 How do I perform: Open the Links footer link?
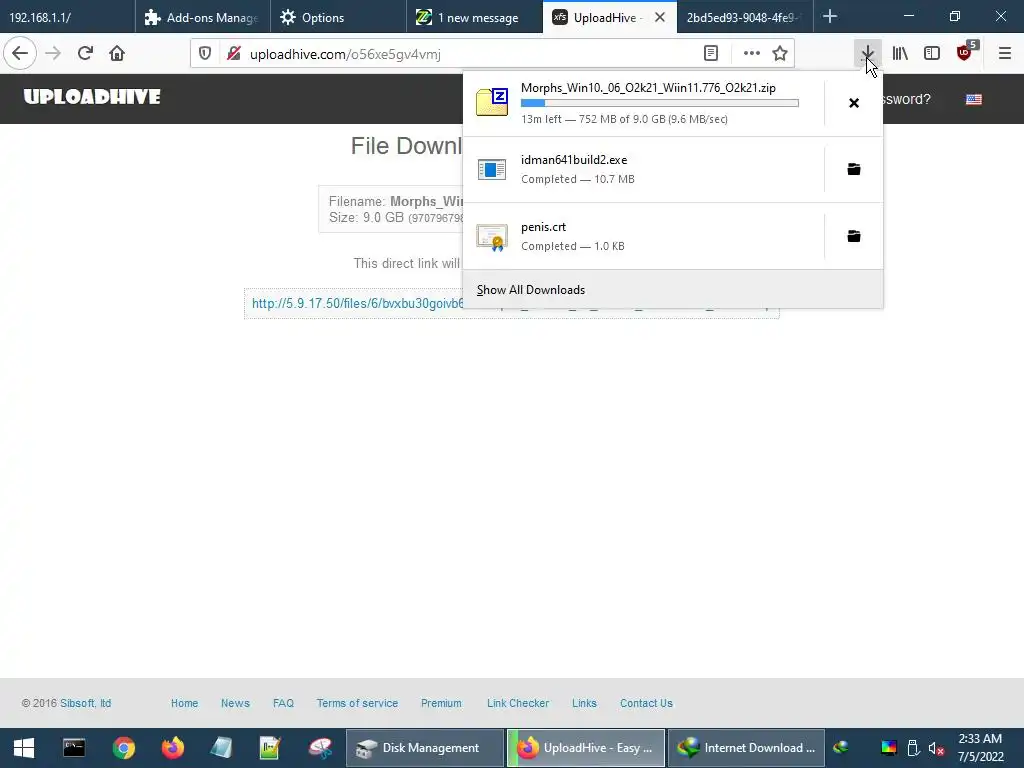(584, 703)
